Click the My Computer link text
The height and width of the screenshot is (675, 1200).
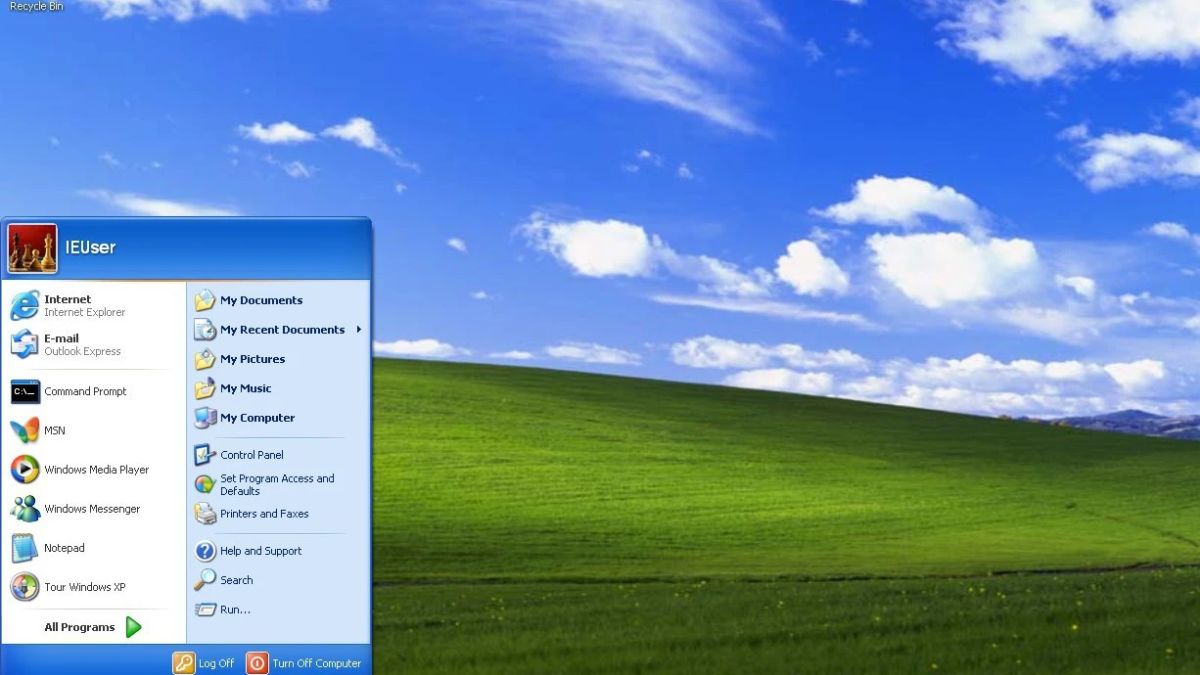coord(257,418)
